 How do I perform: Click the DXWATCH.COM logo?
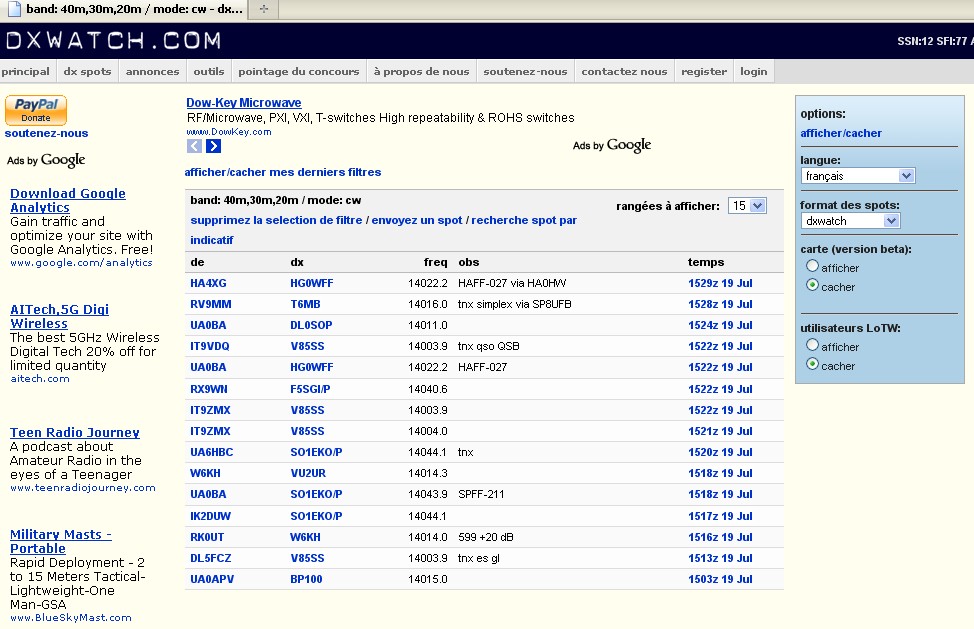114,40
